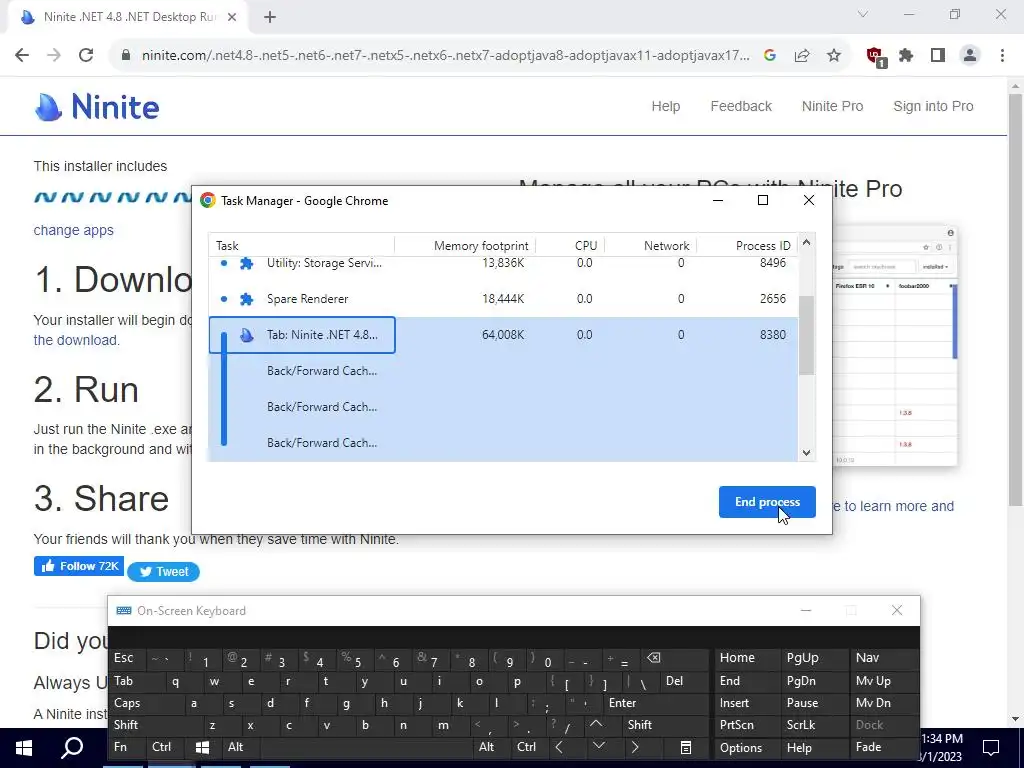Click the Ninite Pro screenshot thumbnail

click(895, 345)
